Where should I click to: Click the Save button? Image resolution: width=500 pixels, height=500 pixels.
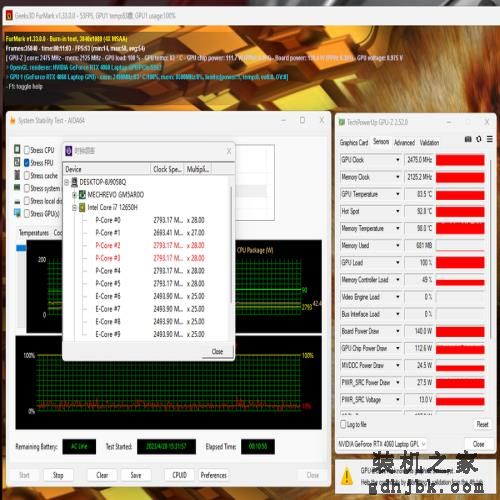pyautogui.click(x=136, y=475)
